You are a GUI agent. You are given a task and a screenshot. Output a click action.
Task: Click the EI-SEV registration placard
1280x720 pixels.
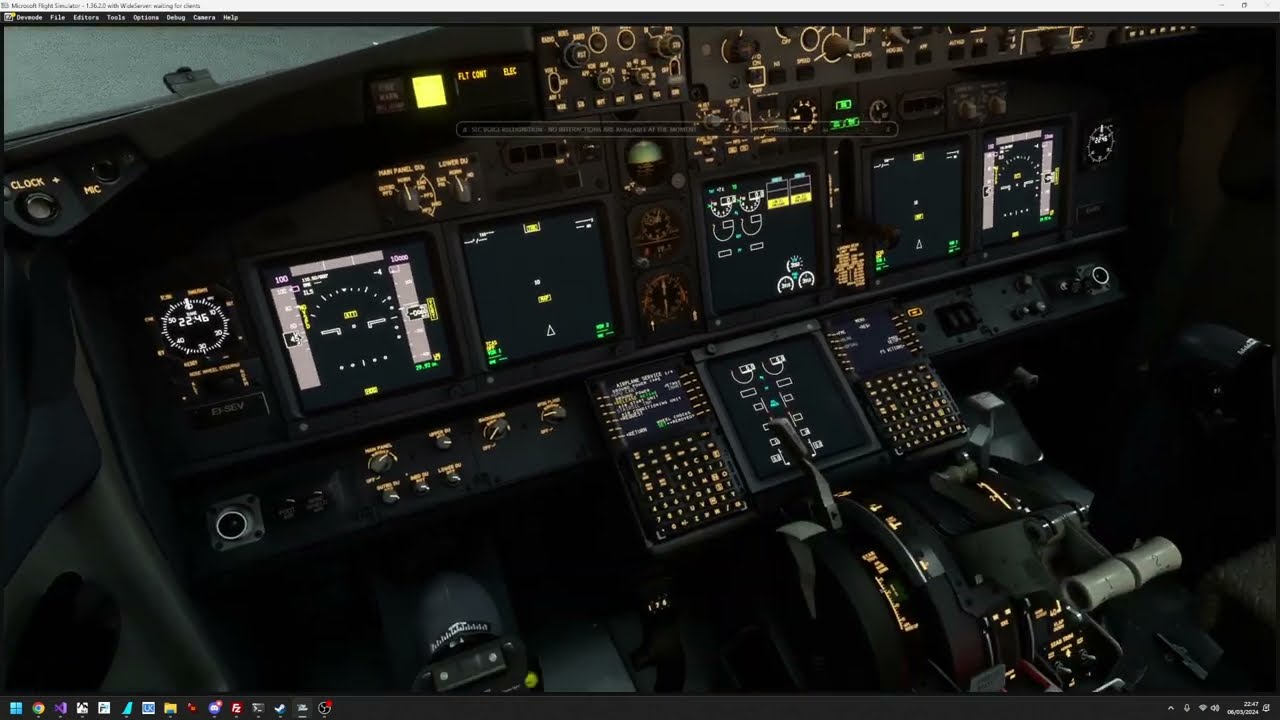[228, 408]
